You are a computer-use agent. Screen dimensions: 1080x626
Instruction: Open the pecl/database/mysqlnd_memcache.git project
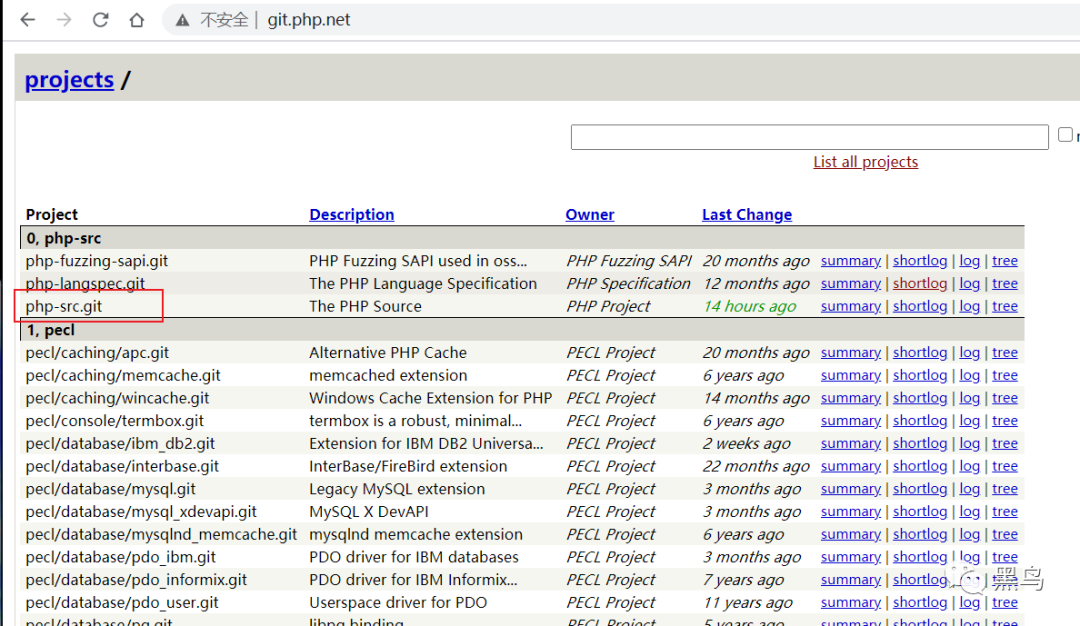(x=161, y=534)
